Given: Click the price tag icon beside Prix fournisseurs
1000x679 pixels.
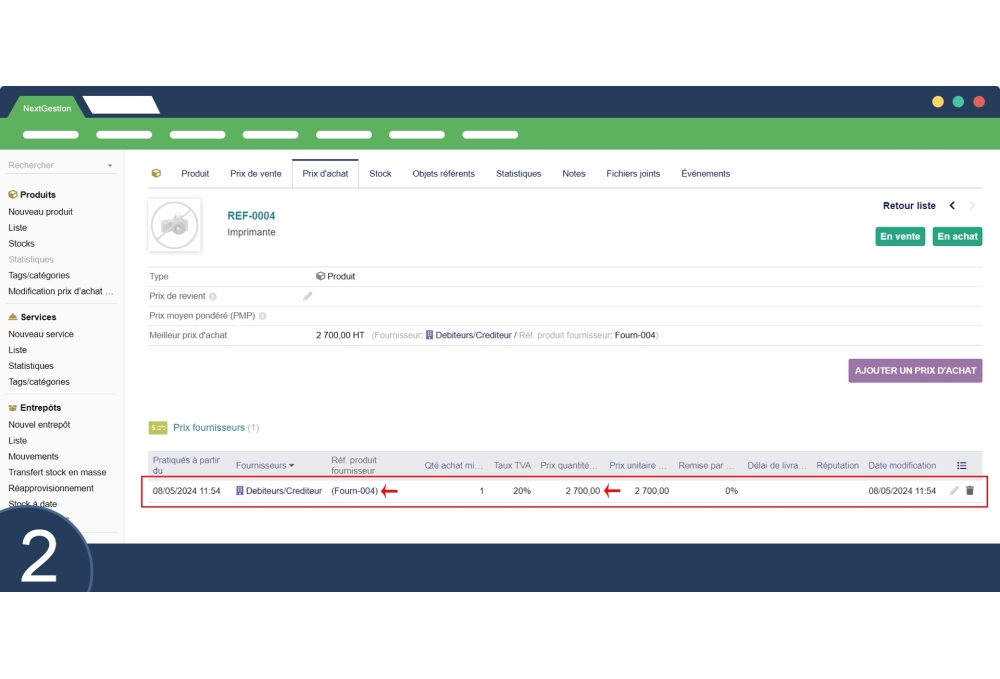Looking at the screenshot, I should pos(156,427).
